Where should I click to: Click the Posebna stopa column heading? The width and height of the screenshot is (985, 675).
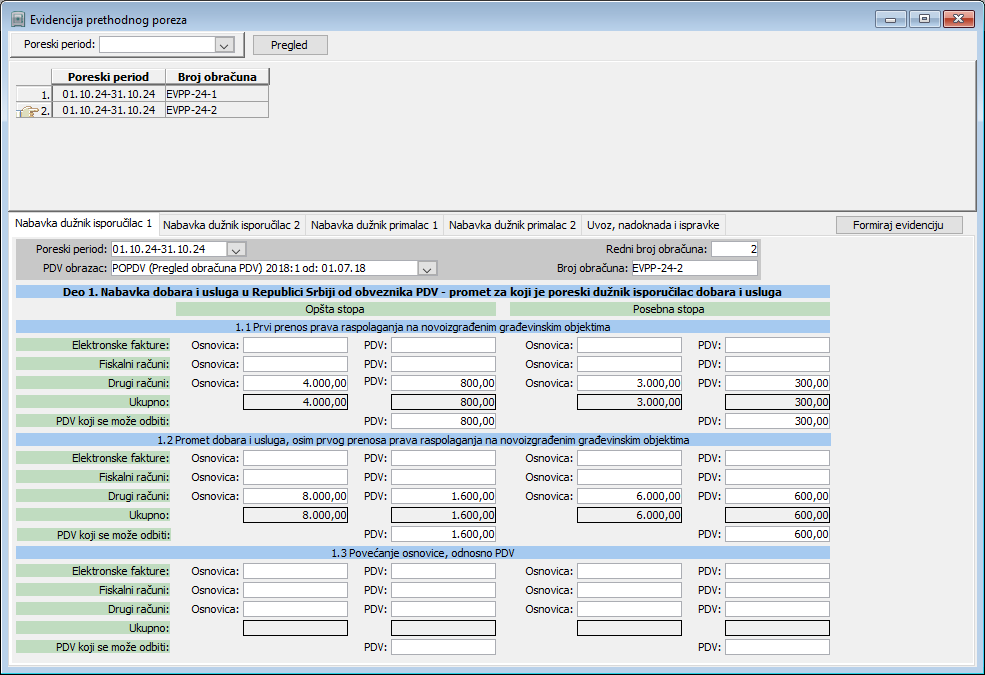(669, 309)
